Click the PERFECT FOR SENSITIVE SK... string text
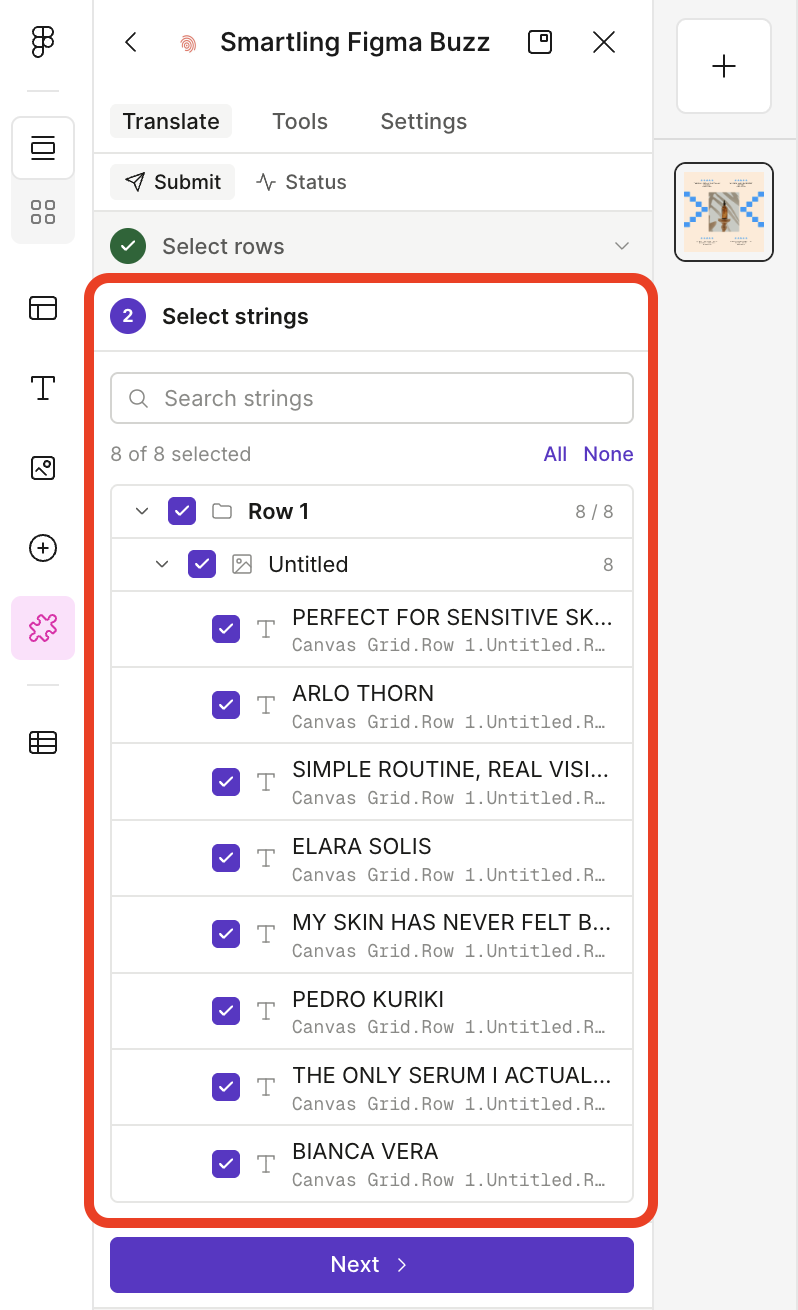This screenshot has height=1310, width=798. pos(452,617)
